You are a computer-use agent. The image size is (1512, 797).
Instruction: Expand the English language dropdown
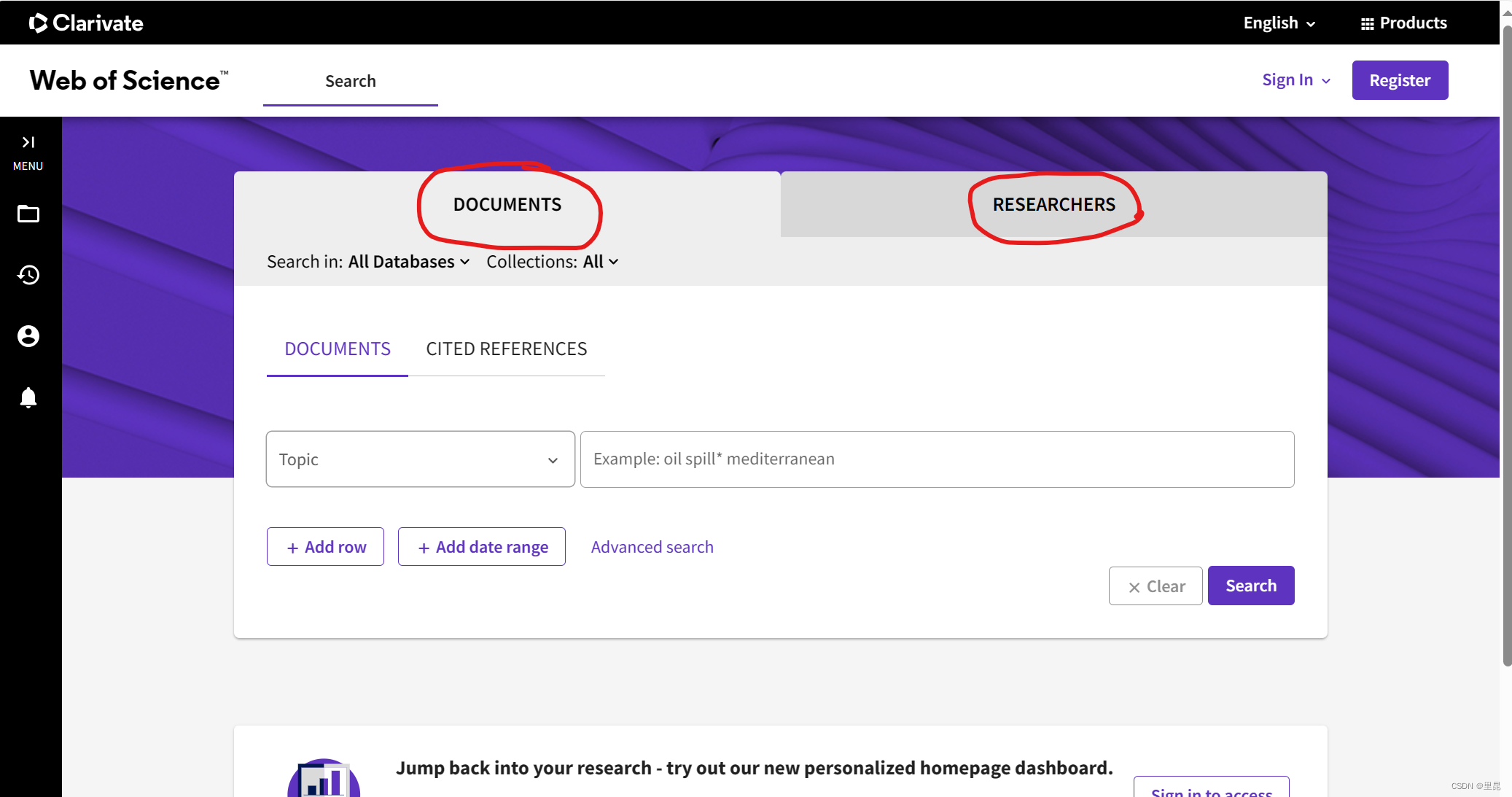[1279, 23]
